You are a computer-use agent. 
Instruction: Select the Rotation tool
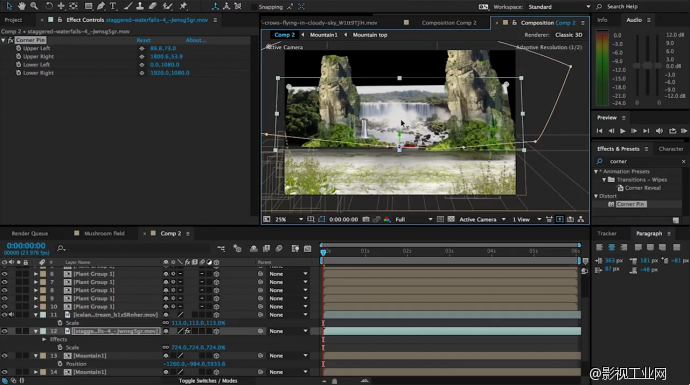tap(48, 6)
